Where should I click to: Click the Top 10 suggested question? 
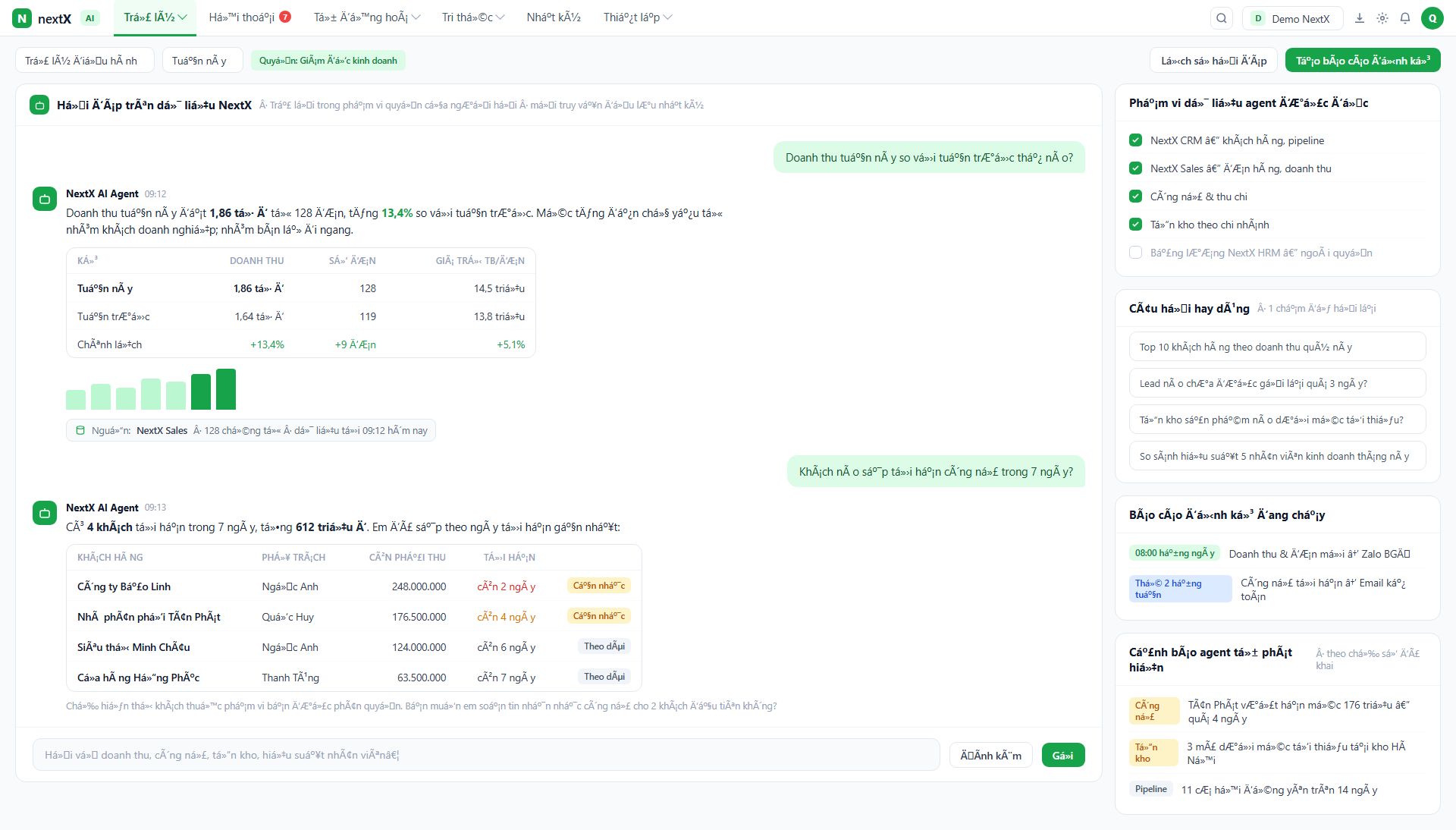1277,347
